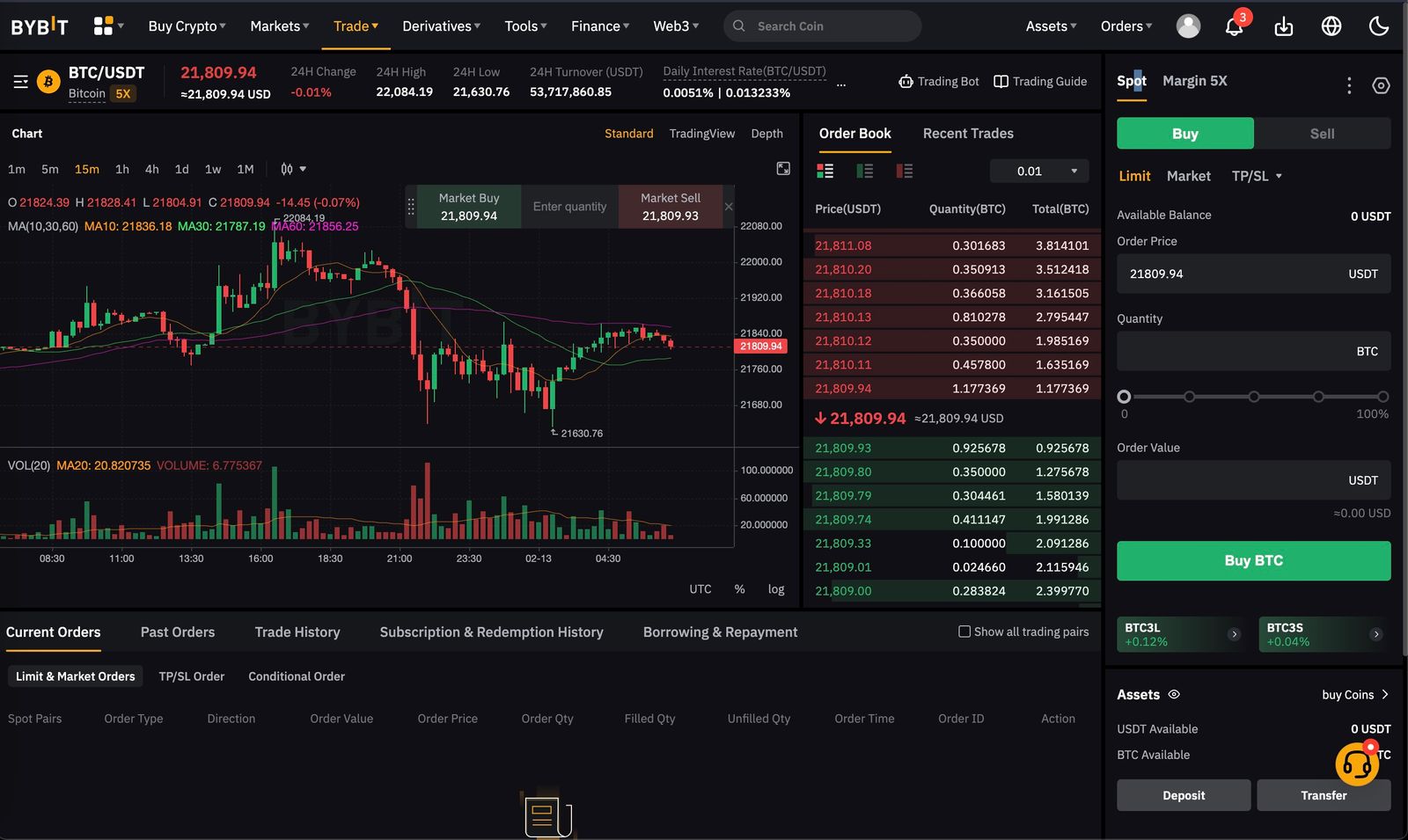Viewport: 1408px width, 840px height.
Task: Open the notification bell with 3 alerts
Action: point(1234,26)
